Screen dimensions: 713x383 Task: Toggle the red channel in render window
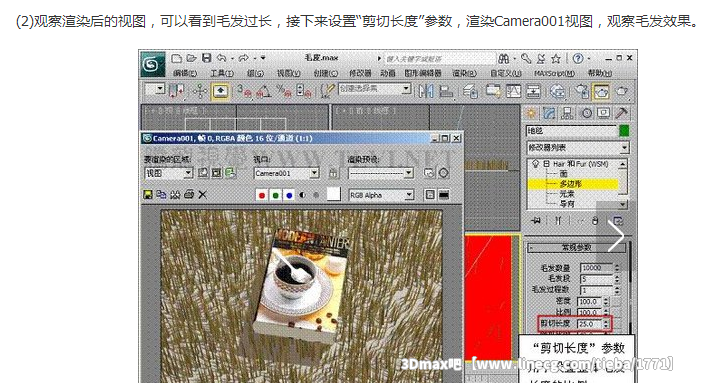261,195
